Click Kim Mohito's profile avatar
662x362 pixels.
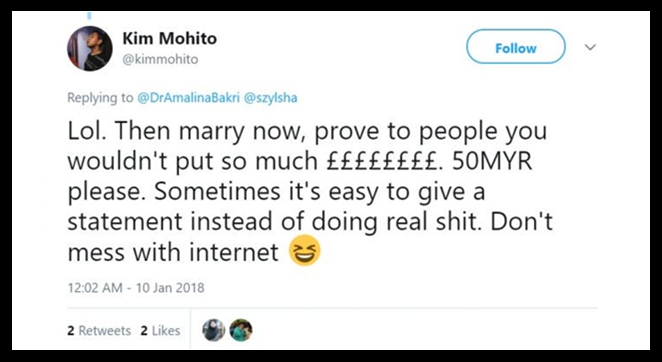pos(90,48)
